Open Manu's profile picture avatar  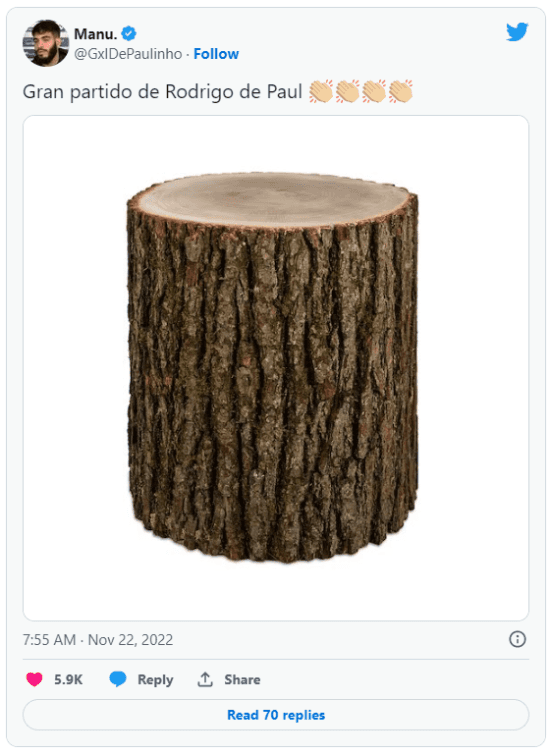click(46, 43)
